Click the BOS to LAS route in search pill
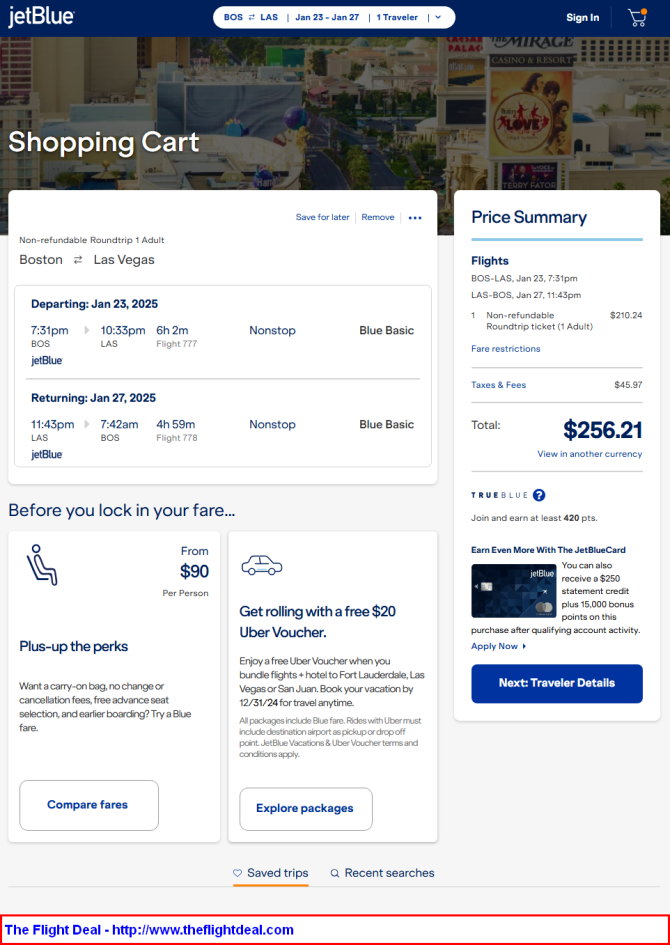Screen dimensions: 670x945 point(251,17)
